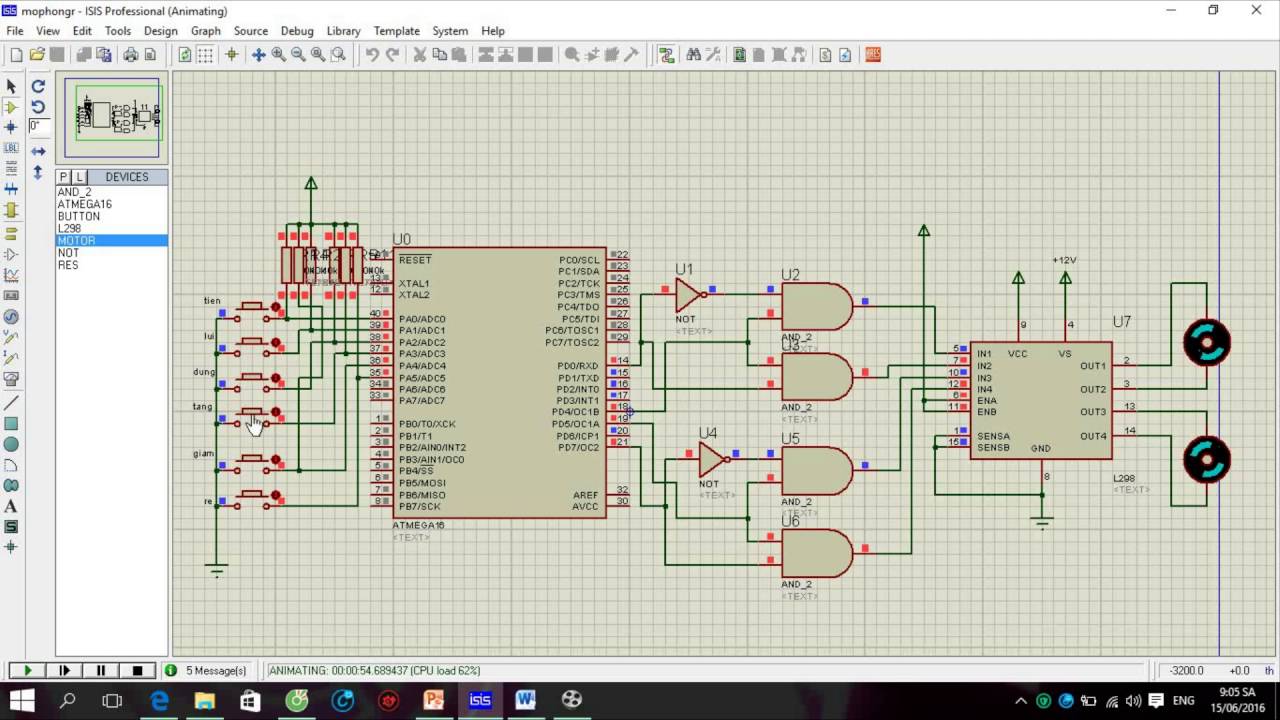
Task: Click the P pick devices button
Action: 64,177
